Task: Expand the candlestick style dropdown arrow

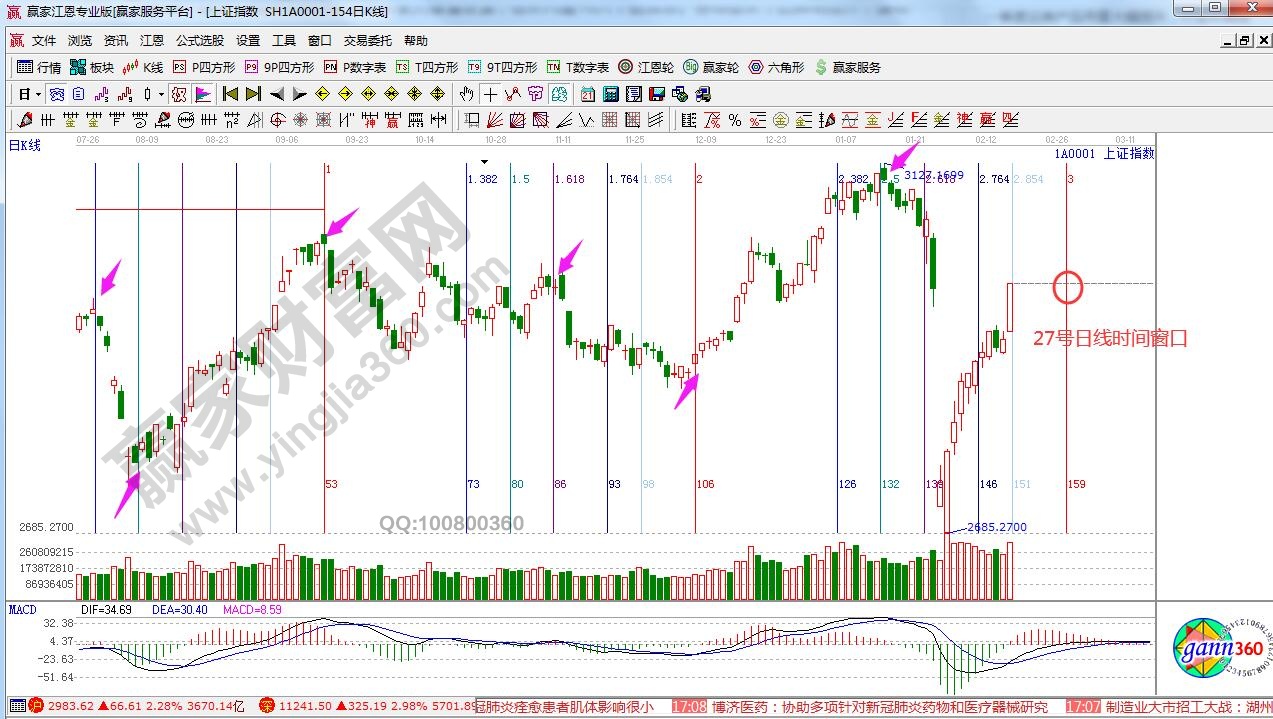Action: 162,94
